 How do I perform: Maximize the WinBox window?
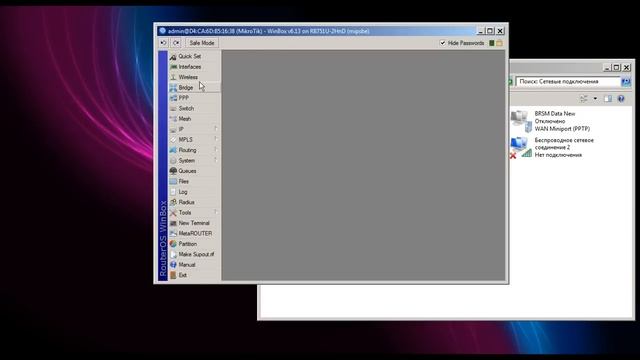pos(490,31)
